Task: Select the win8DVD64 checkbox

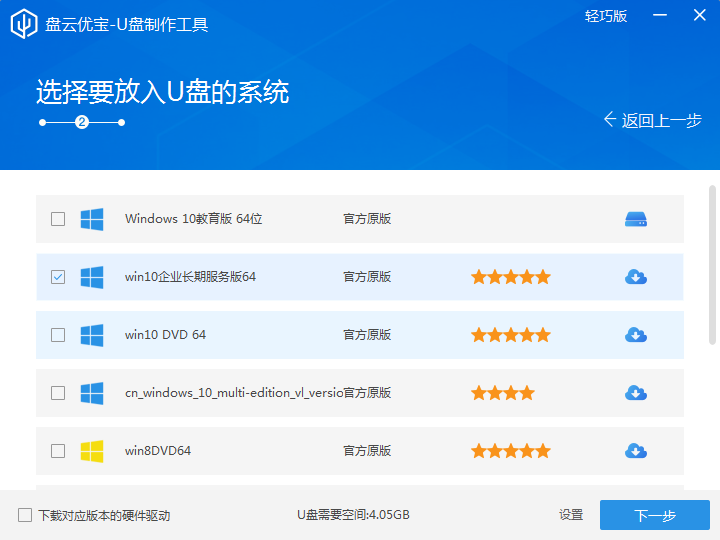Action: 58,451
